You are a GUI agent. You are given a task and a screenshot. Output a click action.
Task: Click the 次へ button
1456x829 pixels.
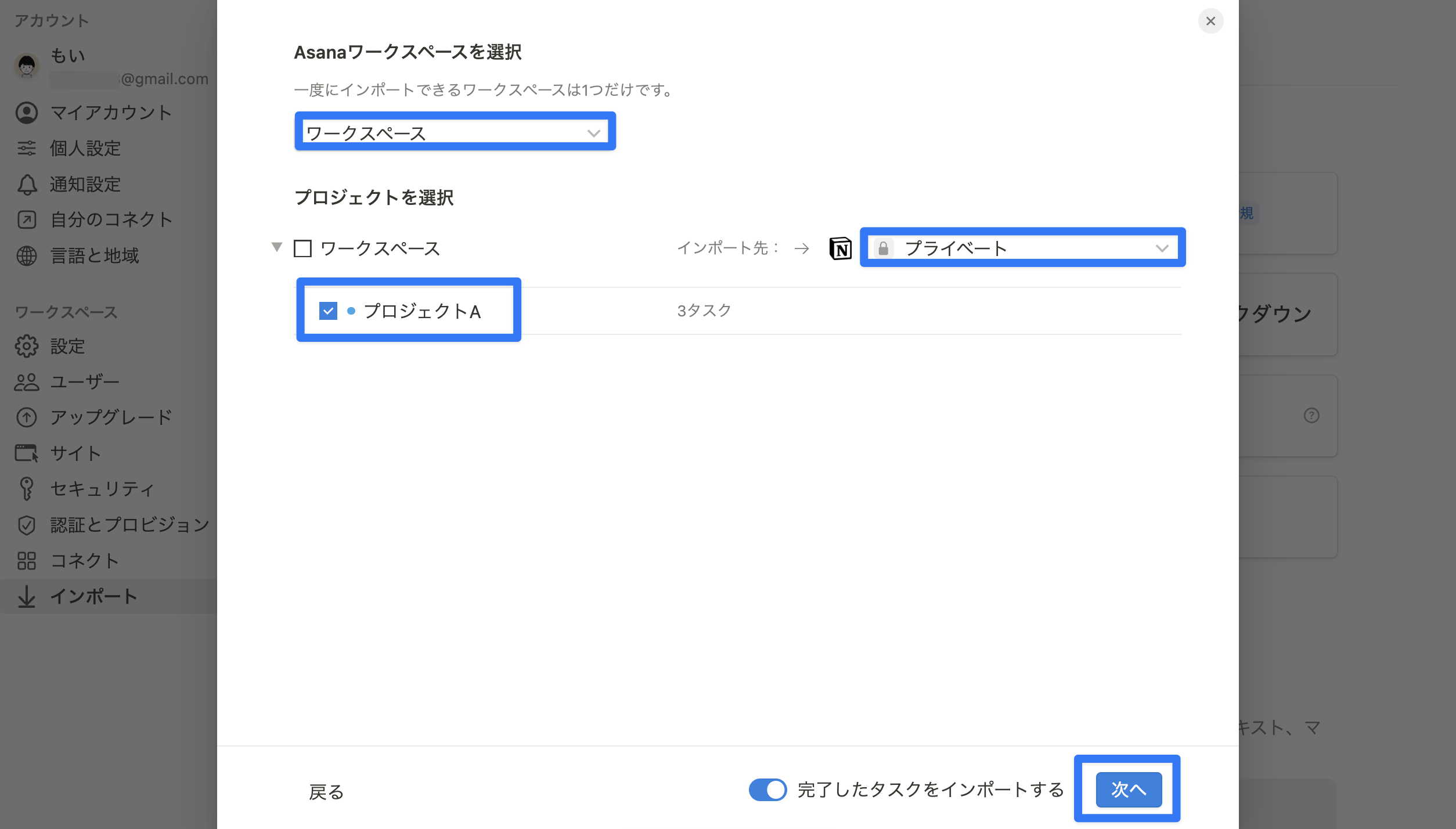(x=1129, y=790)
